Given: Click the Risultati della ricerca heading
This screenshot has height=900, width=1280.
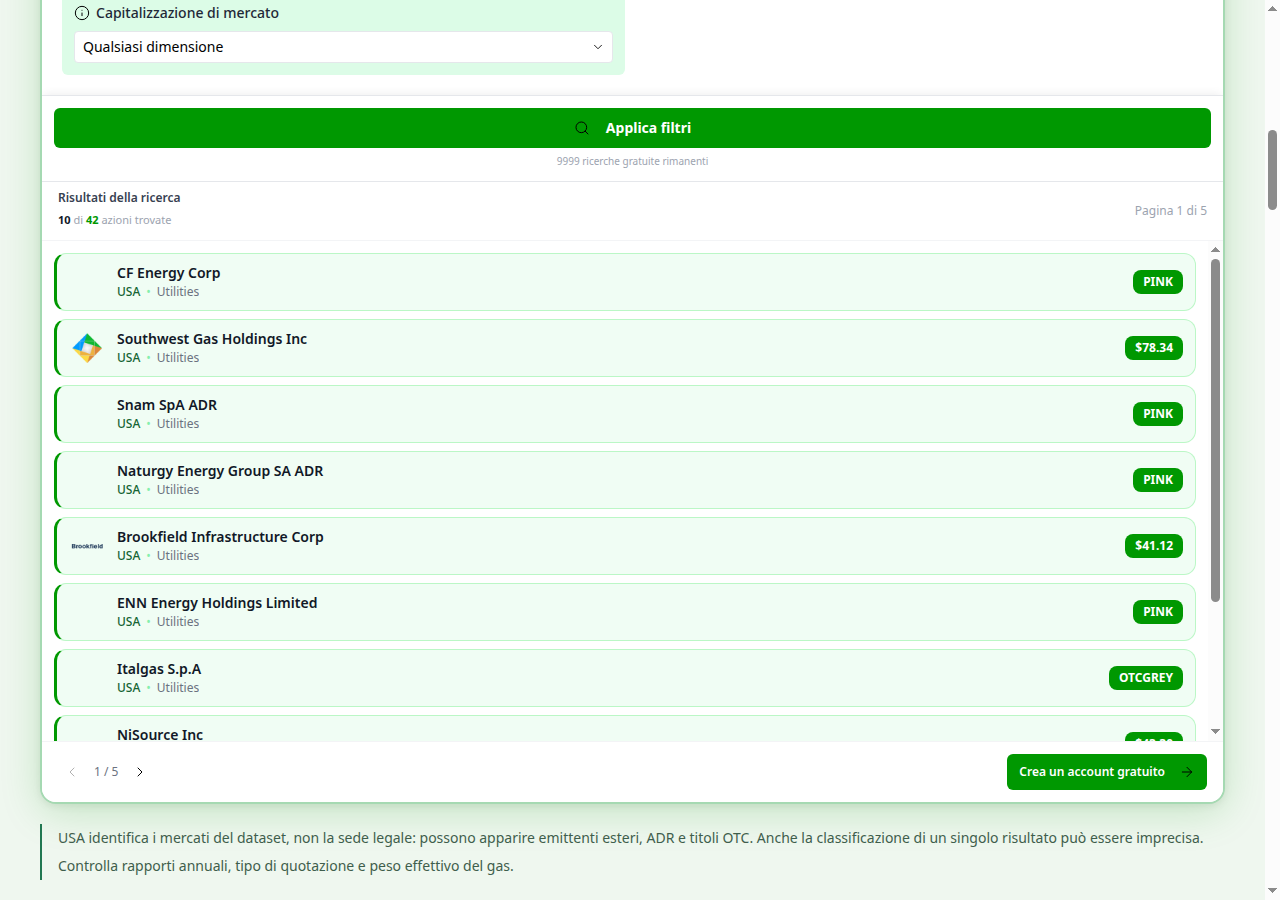Looking at the screenshot, I should [119, 198].
